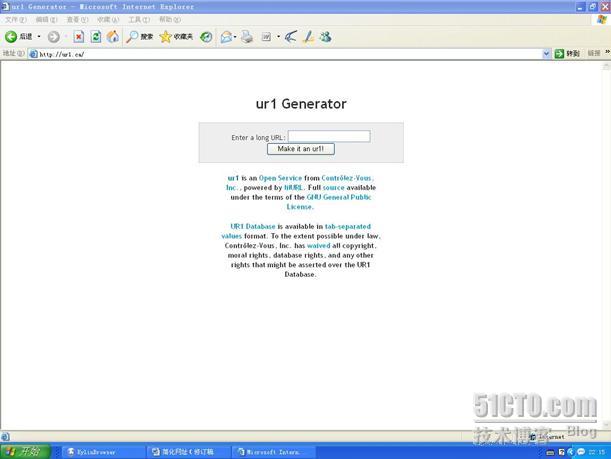Go to the Home page icon

[x=113, y=37]
